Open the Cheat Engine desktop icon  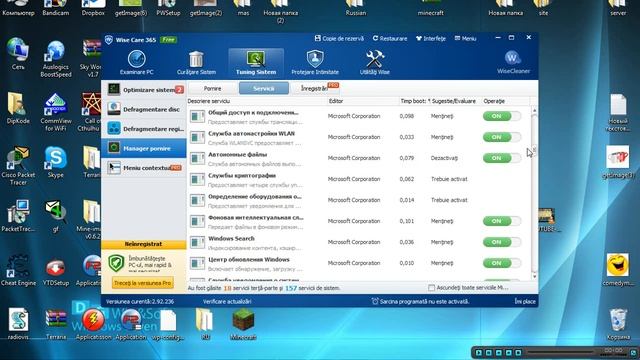[18, 269]
